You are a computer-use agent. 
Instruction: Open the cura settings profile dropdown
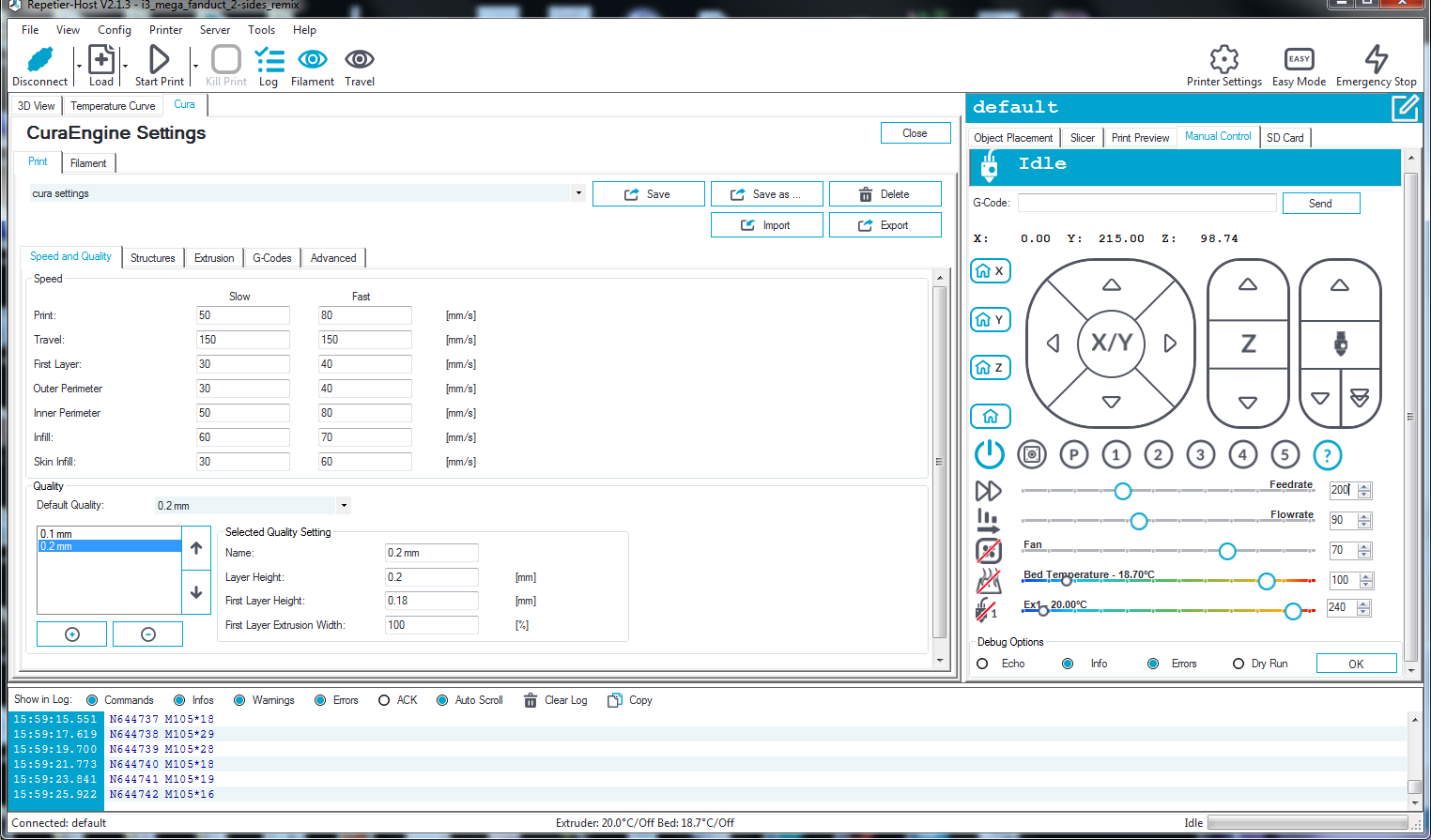pos(577,193)
